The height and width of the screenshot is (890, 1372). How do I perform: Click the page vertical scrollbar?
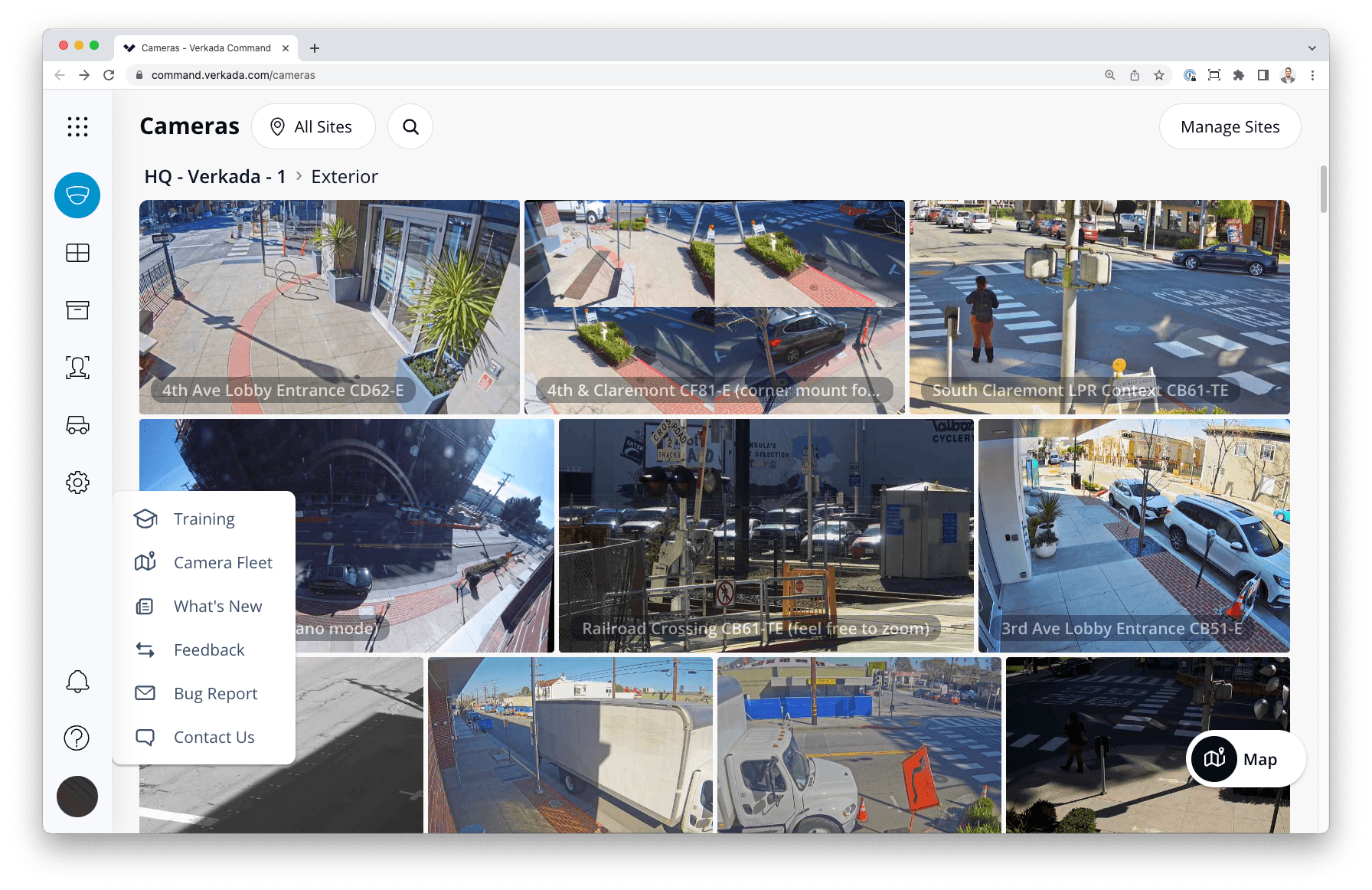(x=1323, y=189)
